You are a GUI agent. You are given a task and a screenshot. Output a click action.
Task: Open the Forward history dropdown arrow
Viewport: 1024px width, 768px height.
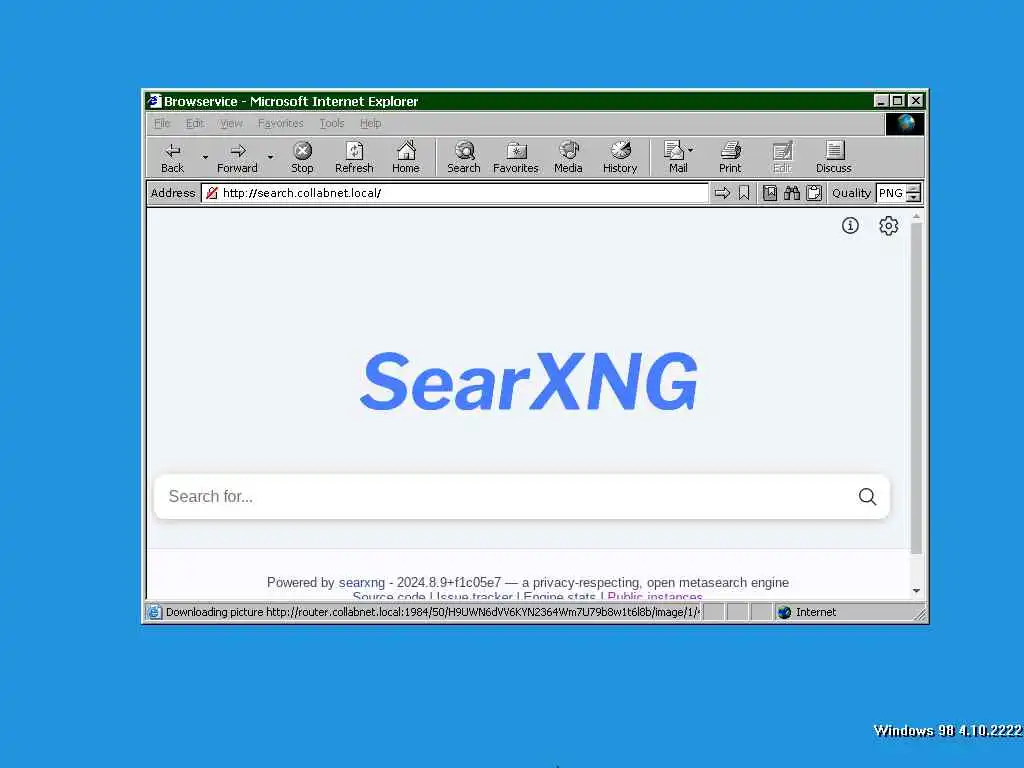[x=270, y=157]
